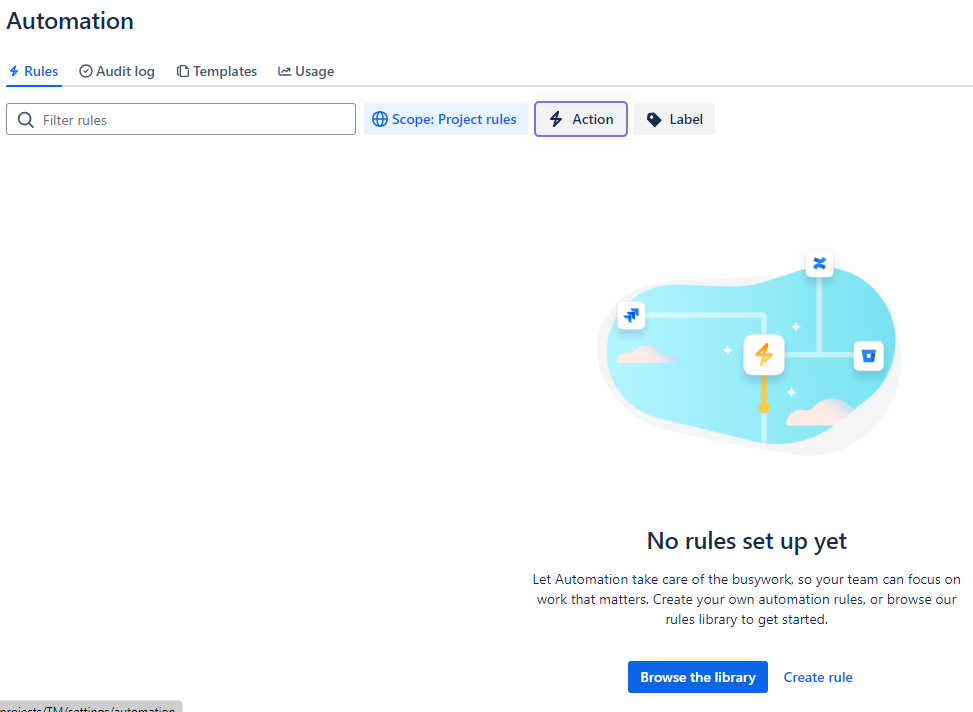Open the Usage tab

click(x=305, y=70)
